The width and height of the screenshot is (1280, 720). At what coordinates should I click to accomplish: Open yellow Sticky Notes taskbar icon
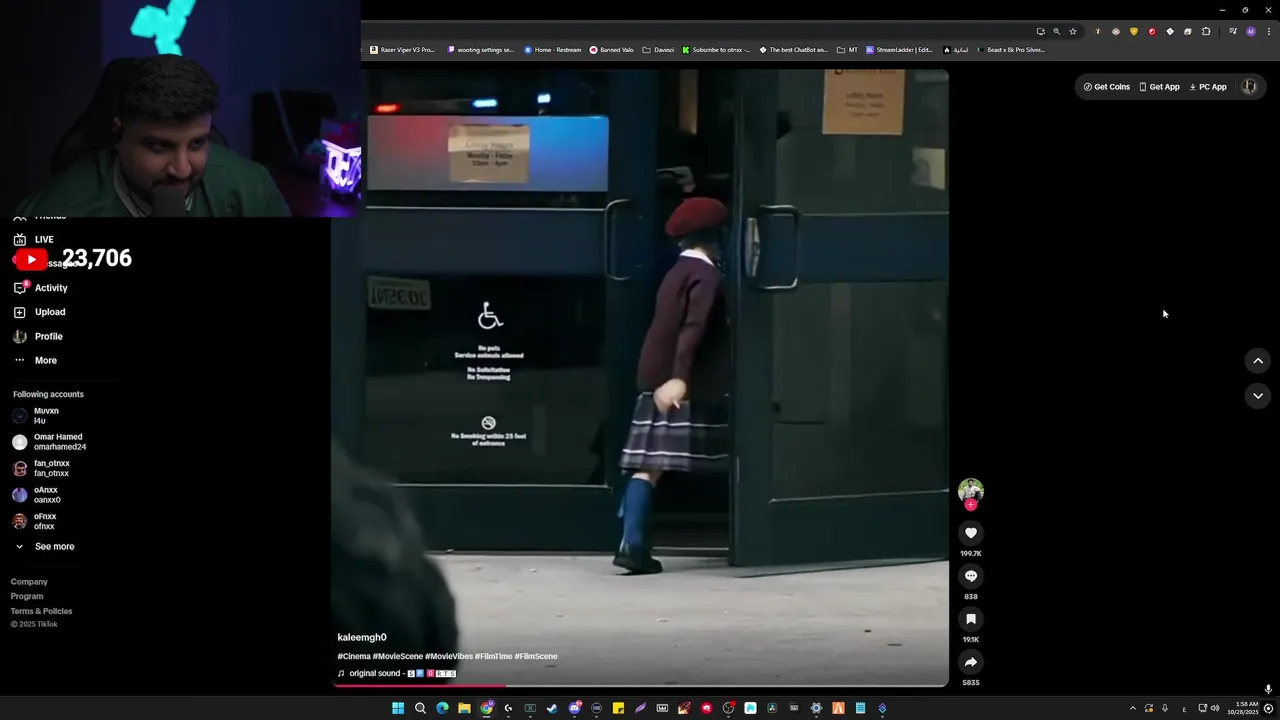[618, 708]
